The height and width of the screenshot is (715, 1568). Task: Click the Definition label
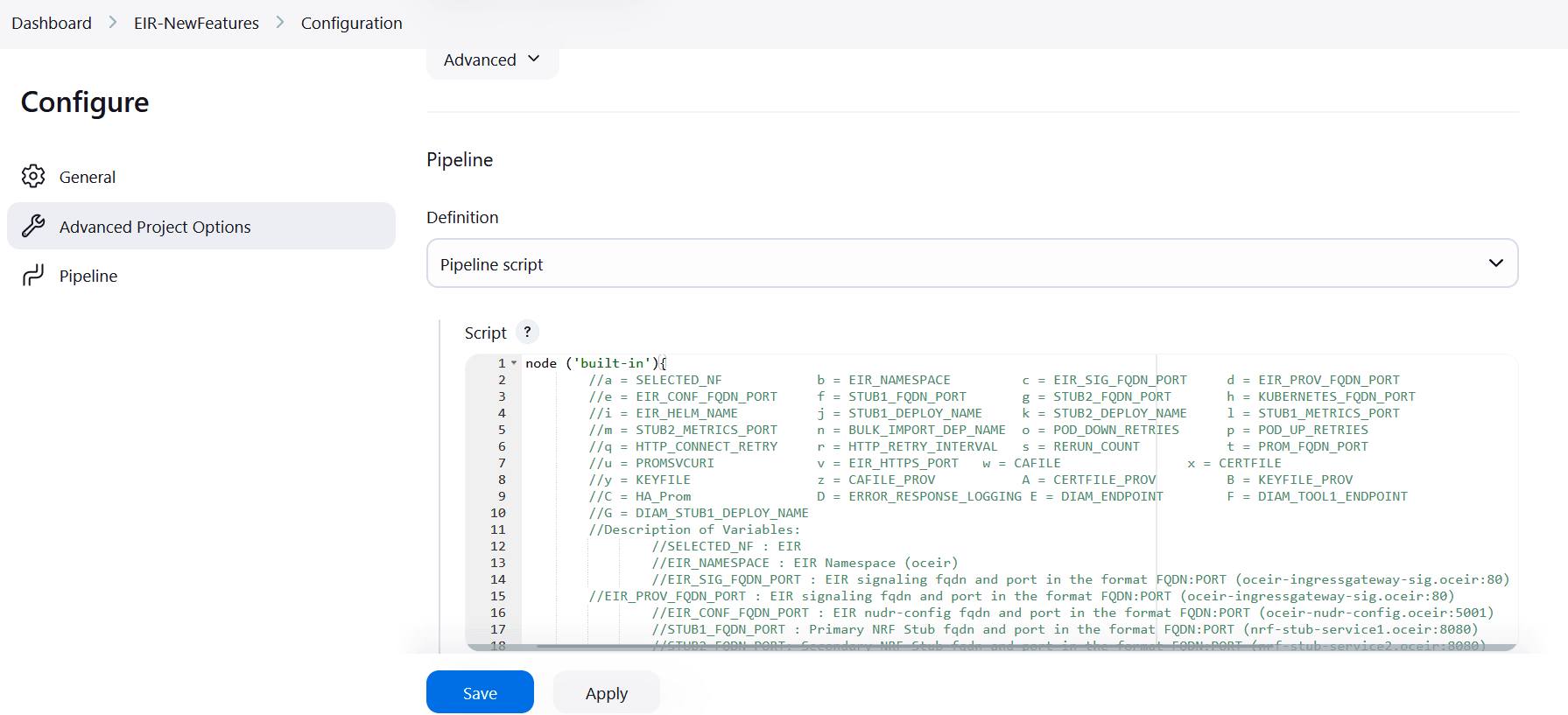coord(462,217)
